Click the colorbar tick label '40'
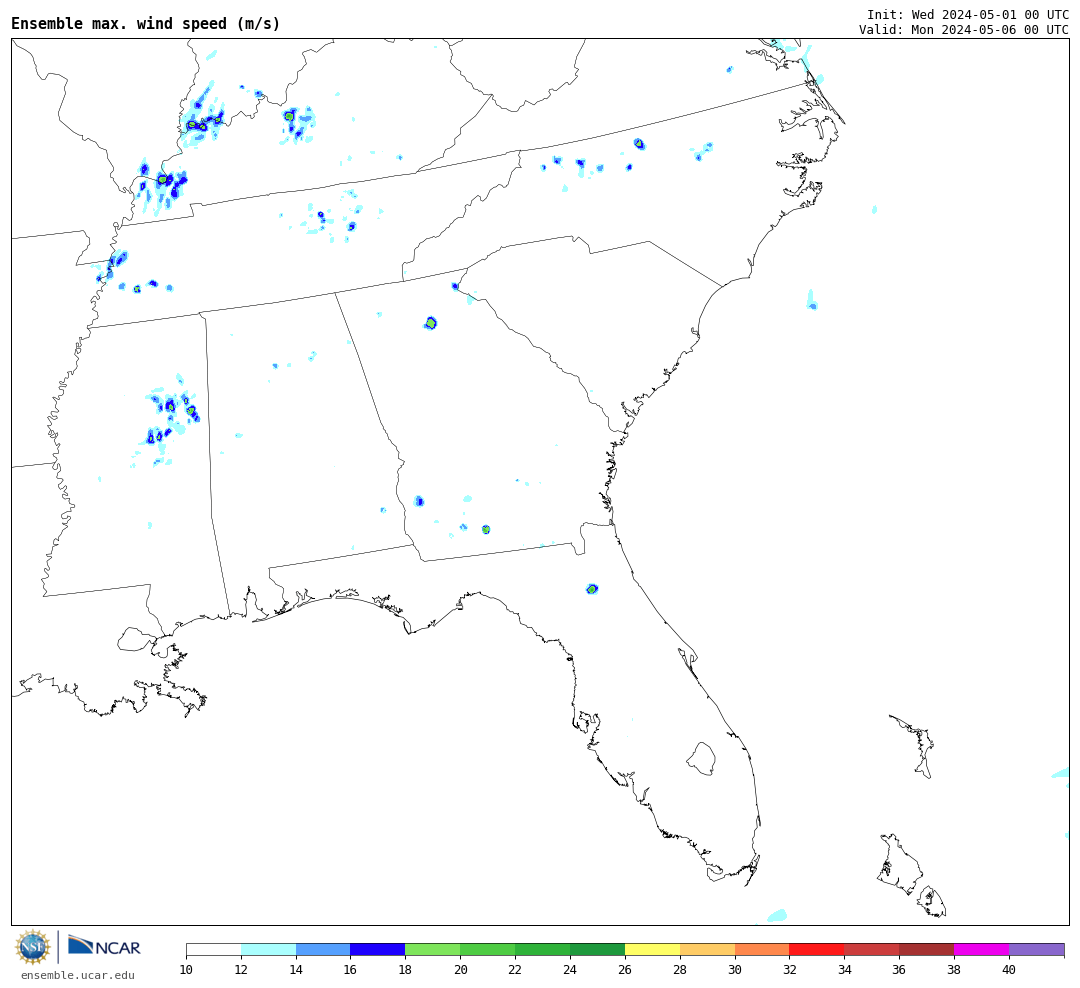The width and height of the screenshot is (1080, 988). click(x=1009, y=970)
